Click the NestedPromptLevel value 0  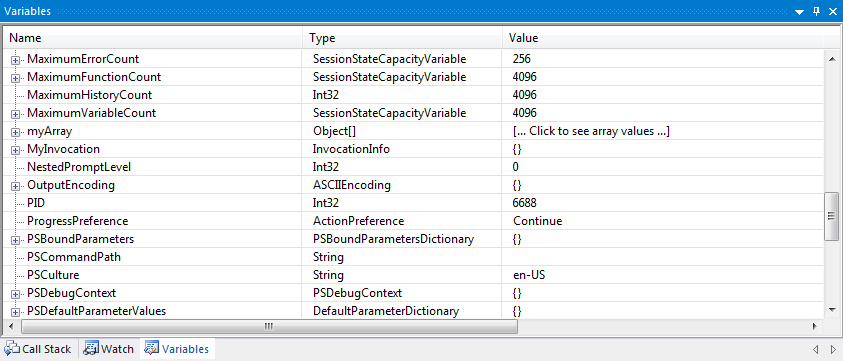point(516,167)
